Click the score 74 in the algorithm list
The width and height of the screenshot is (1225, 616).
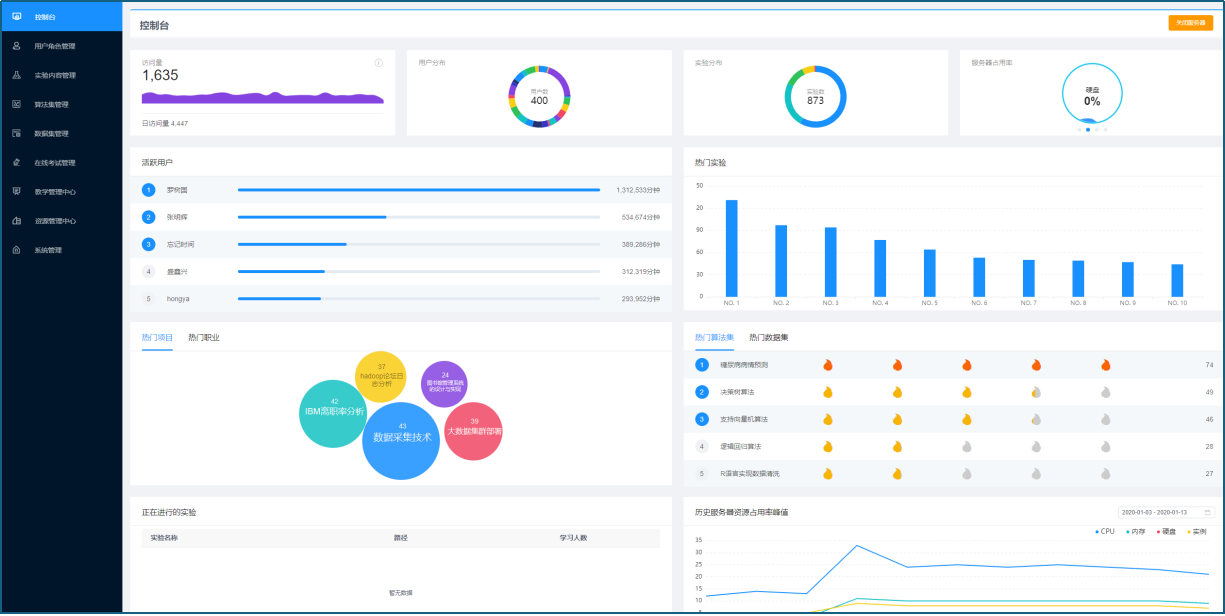pos(1209,365)
